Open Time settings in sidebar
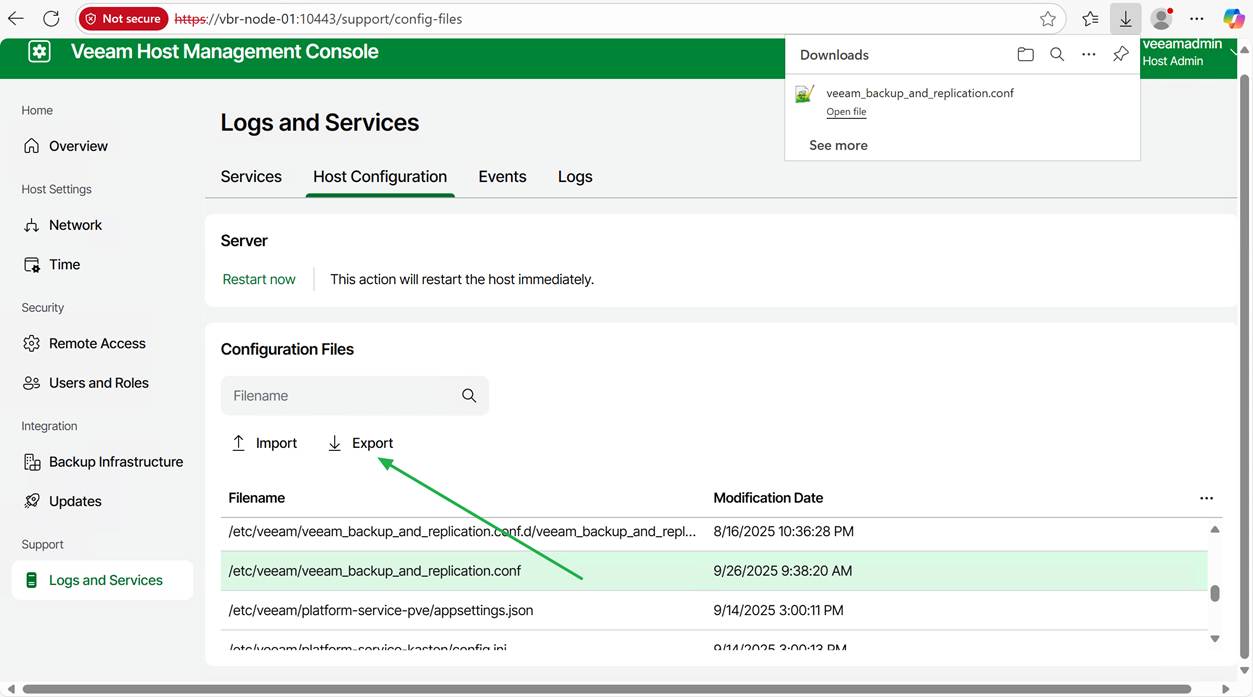Viewport: 1253px width, 697px height. point(64,265)
